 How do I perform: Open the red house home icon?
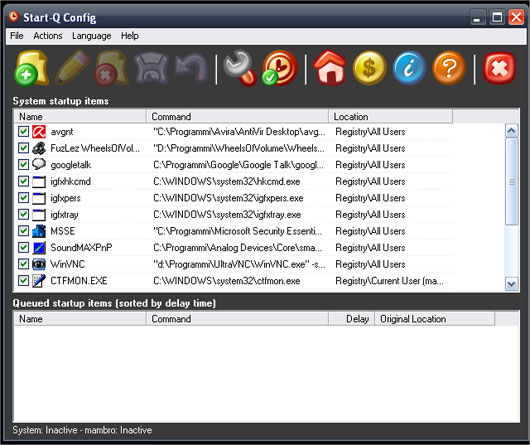(330, 68)
